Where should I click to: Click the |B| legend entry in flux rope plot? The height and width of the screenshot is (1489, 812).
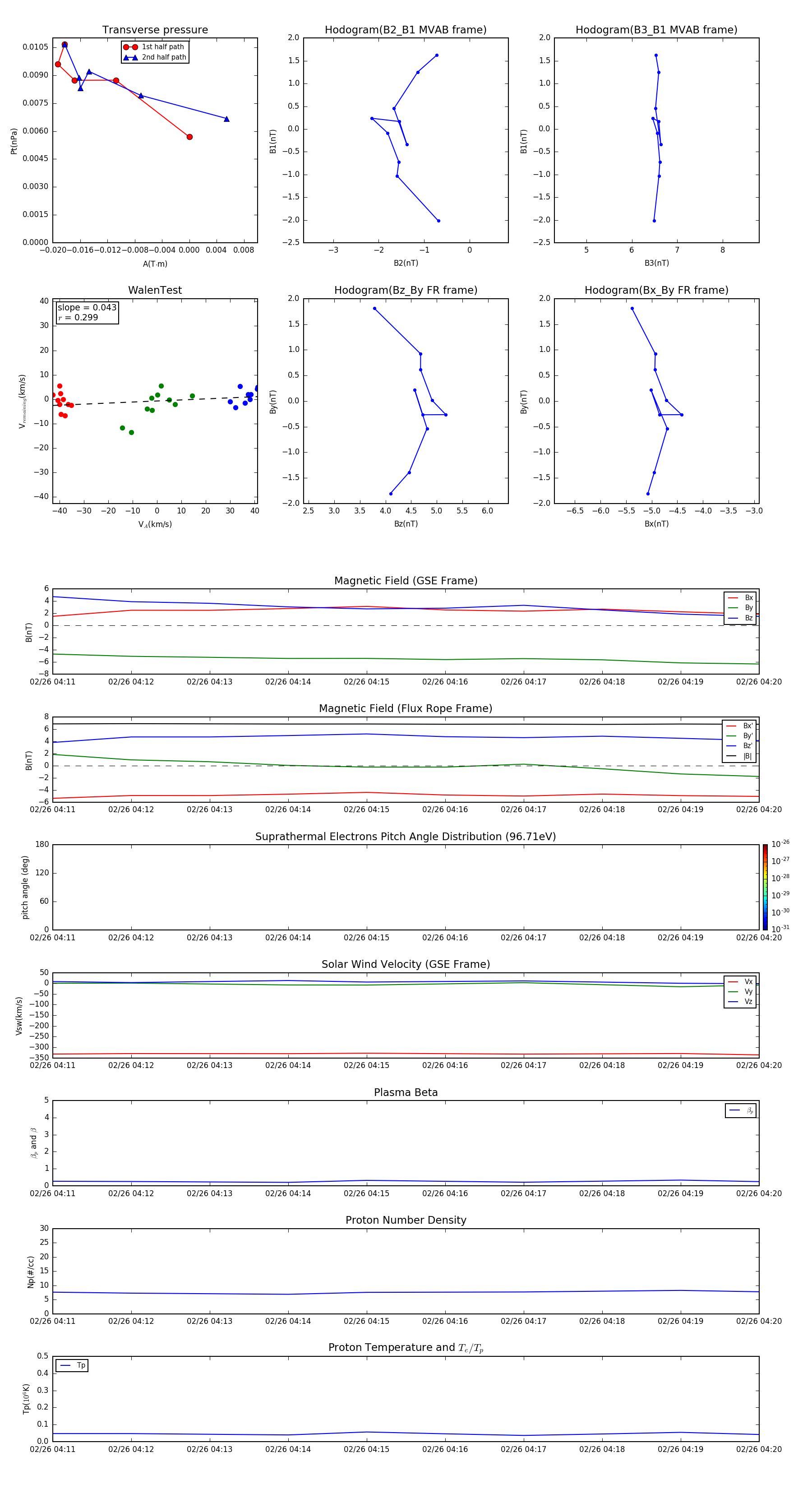(740, 756)
